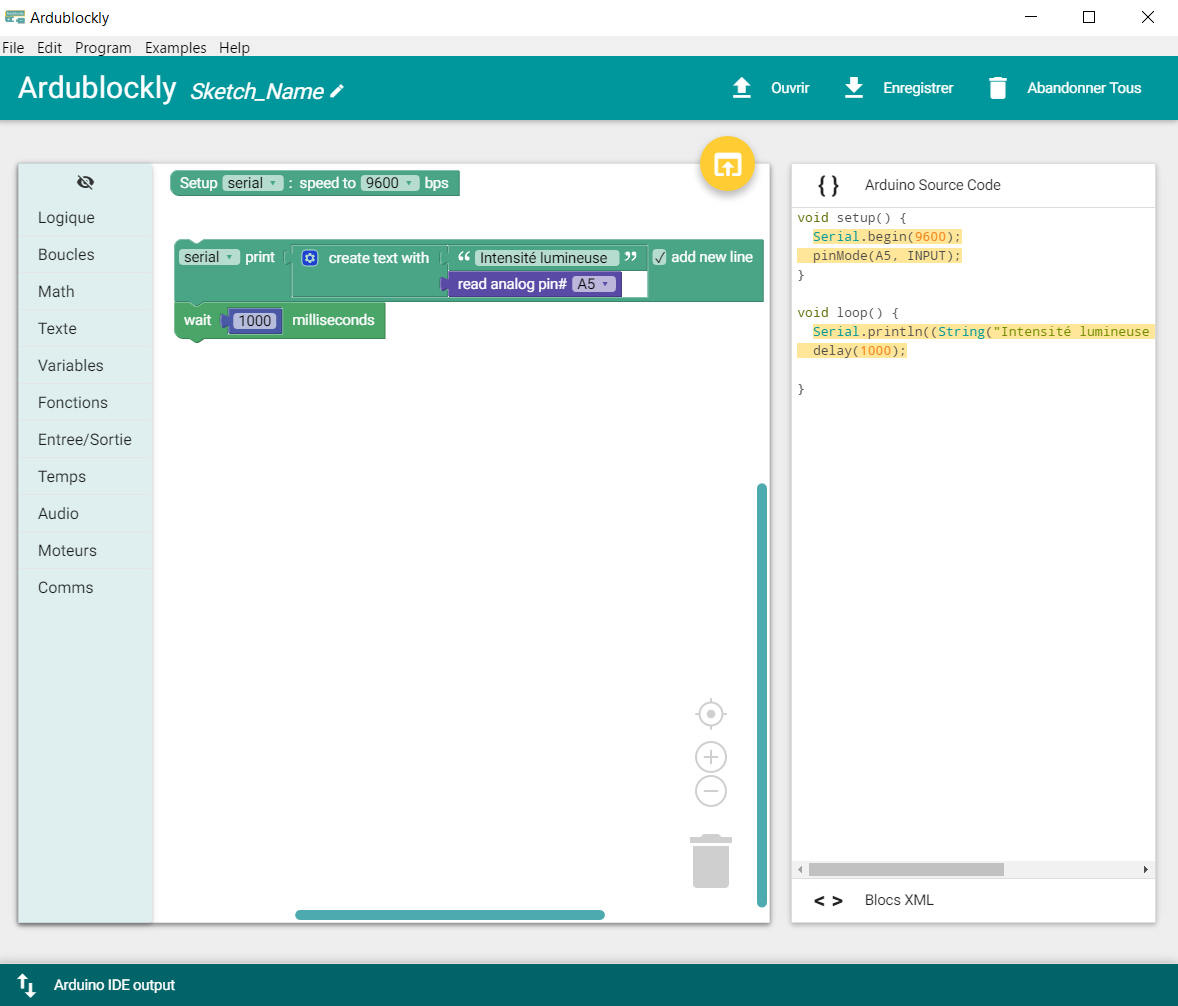Select the Entree/Sortie toolbox category

[x=85, y=439]
